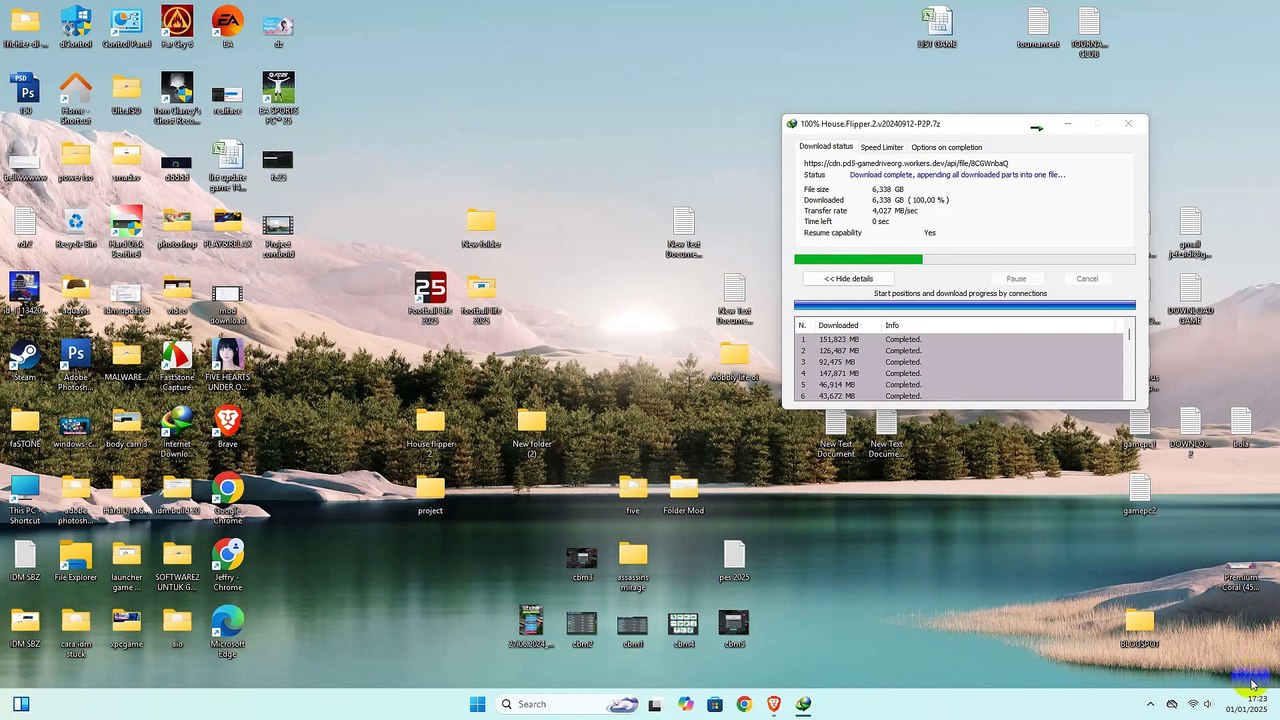Click the cdn.pd5-gamedriveorg download URL text

[906, 163]
